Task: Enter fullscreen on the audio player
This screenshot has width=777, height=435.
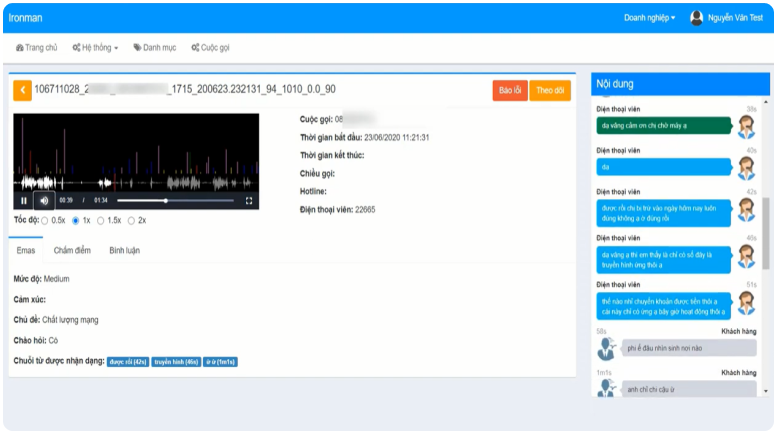Action: click(249, 201)
